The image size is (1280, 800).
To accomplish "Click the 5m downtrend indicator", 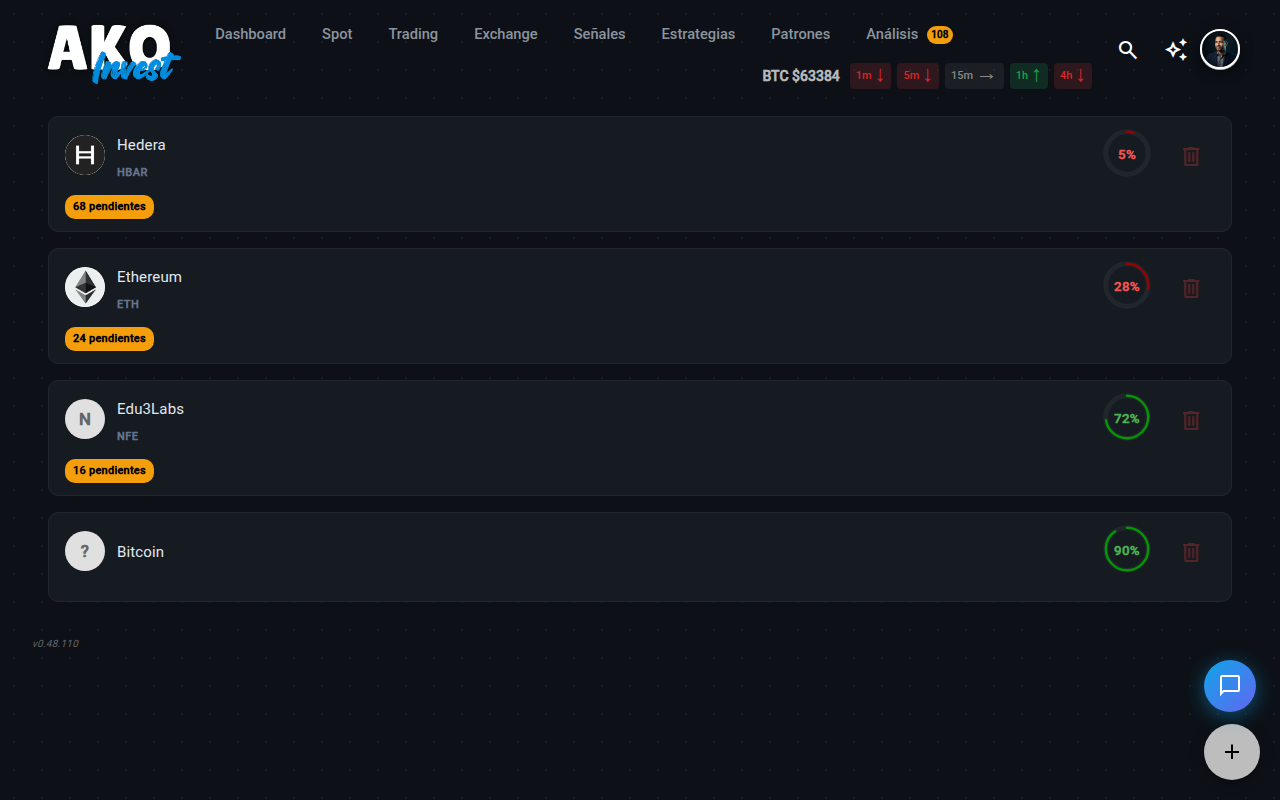I will [918, 76].
